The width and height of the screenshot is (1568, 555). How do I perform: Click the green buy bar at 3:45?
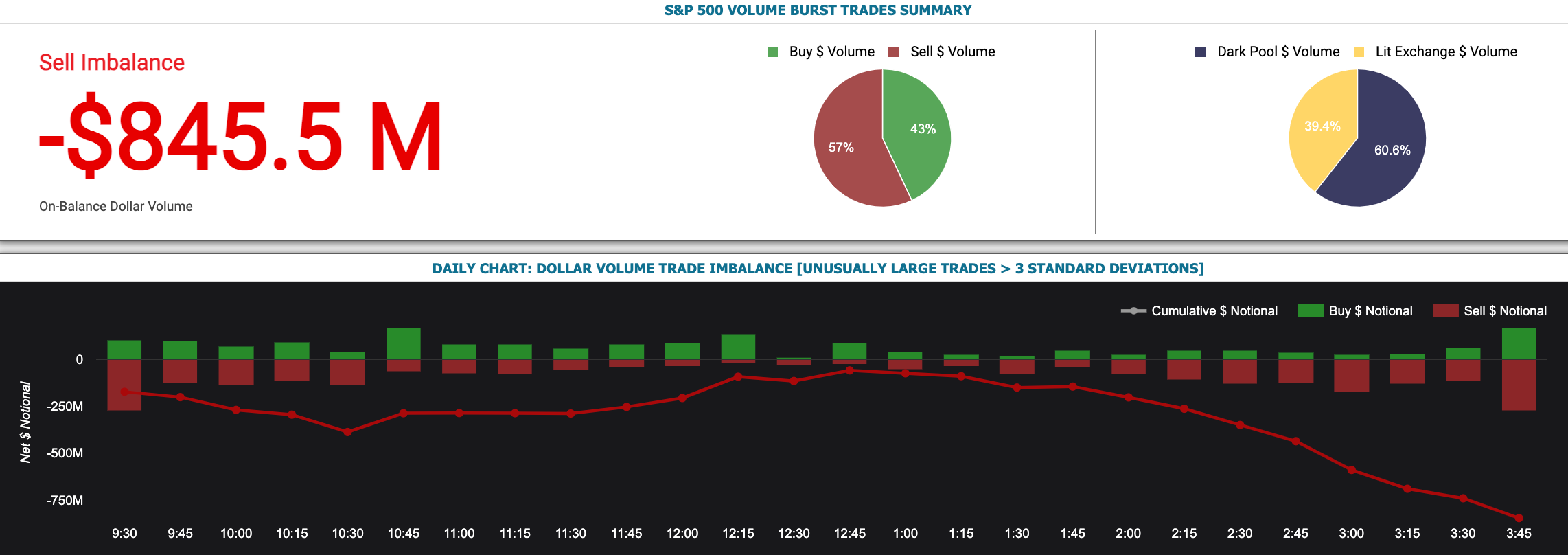tap(1519, 343)
